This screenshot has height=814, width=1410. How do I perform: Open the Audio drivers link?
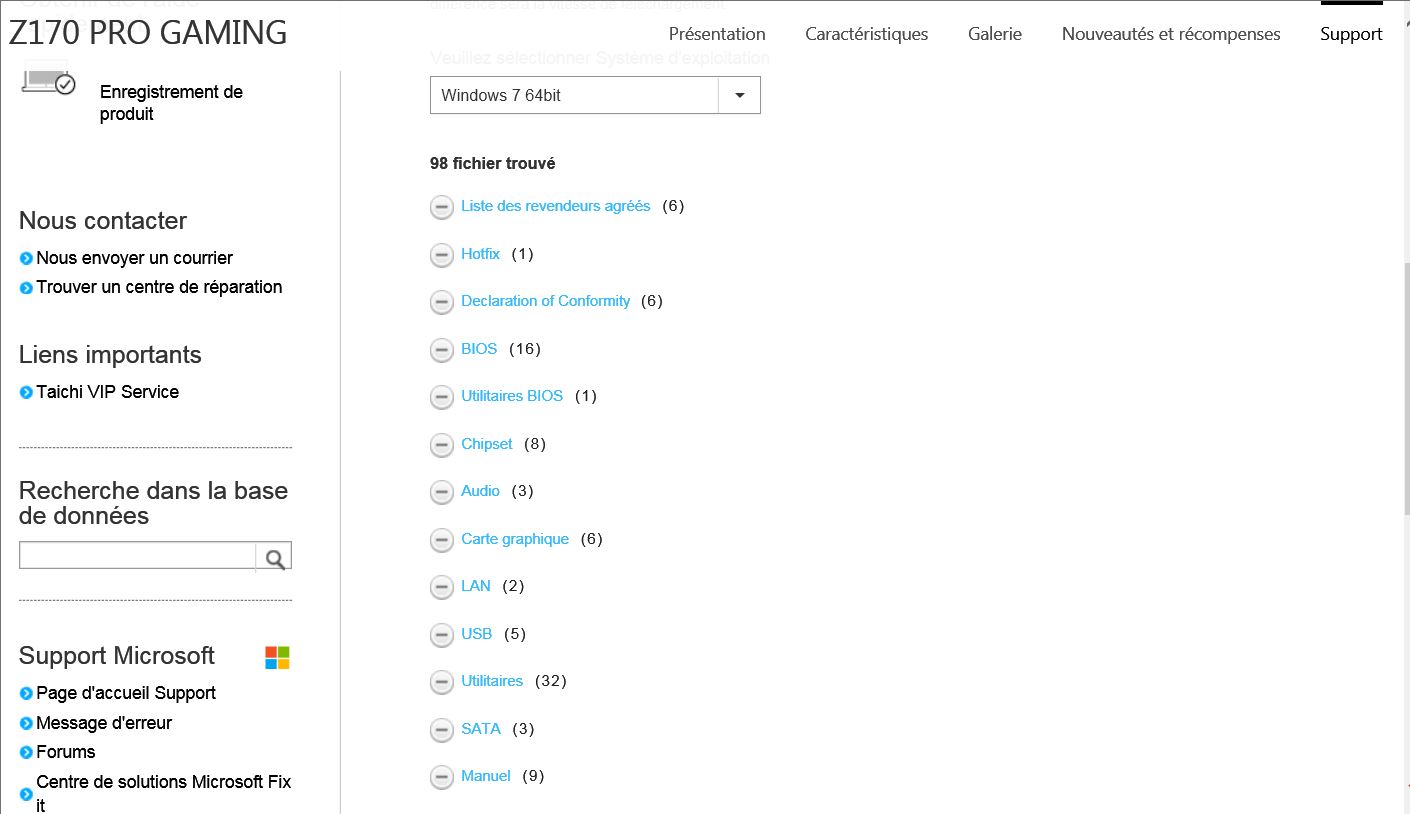coord(480,491)
